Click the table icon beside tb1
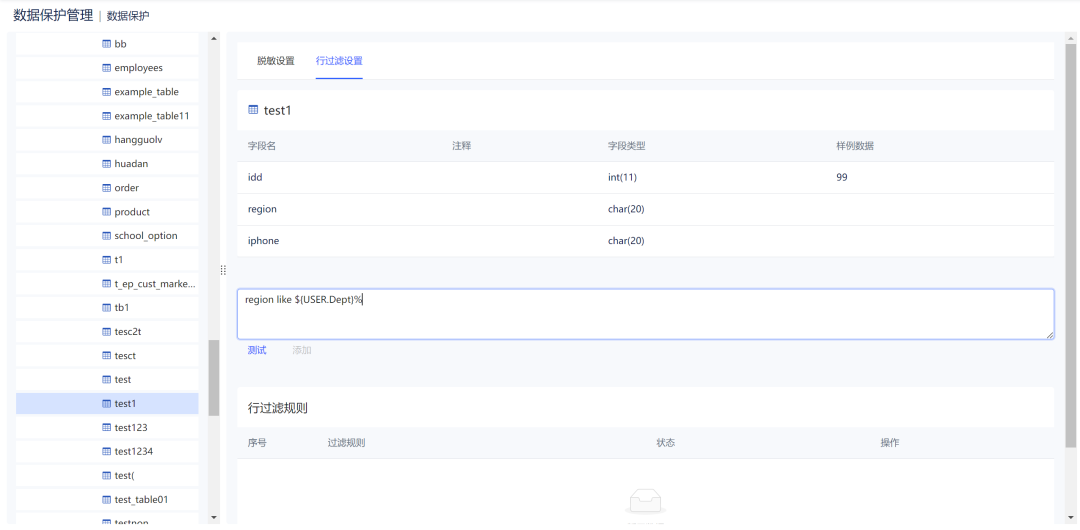The width and height of the screenshot is (1080, 530). (106, 307)
